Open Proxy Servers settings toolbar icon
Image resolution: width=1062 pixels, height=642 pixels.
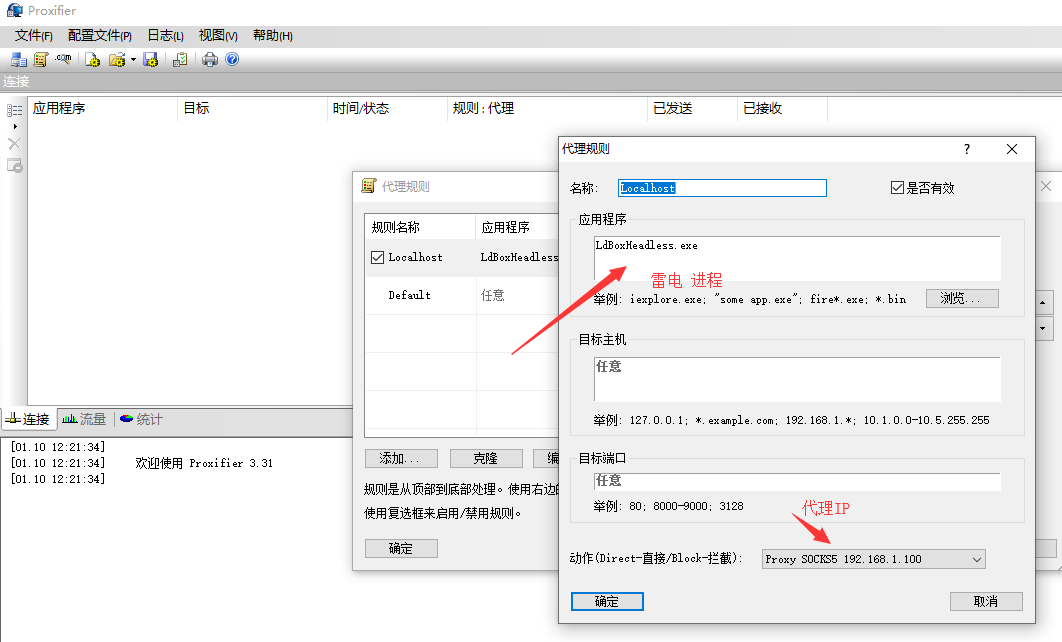pos(18,60)
